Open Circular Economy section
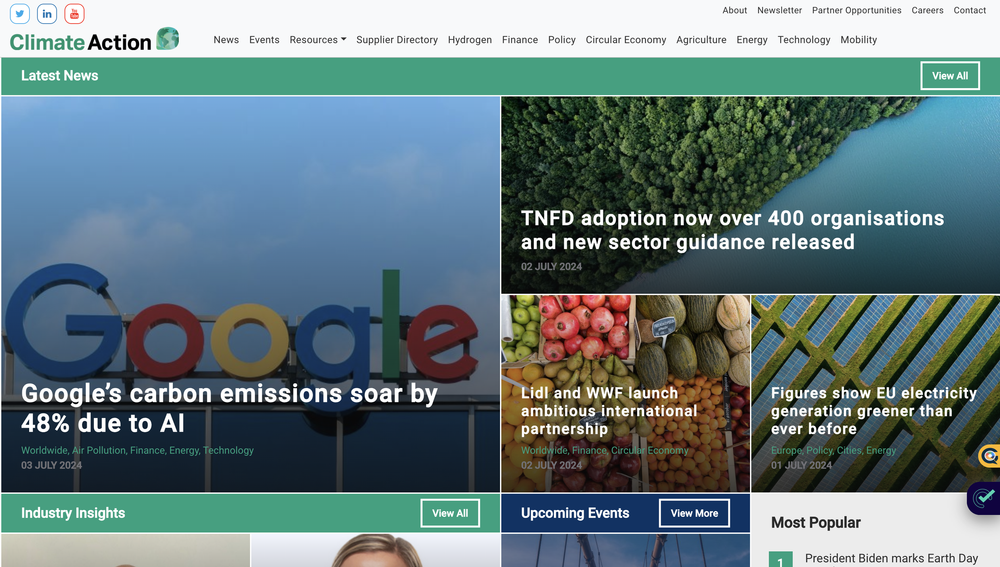The width and height of the screenshot is (1000, 567). click(x=626, y=40)
